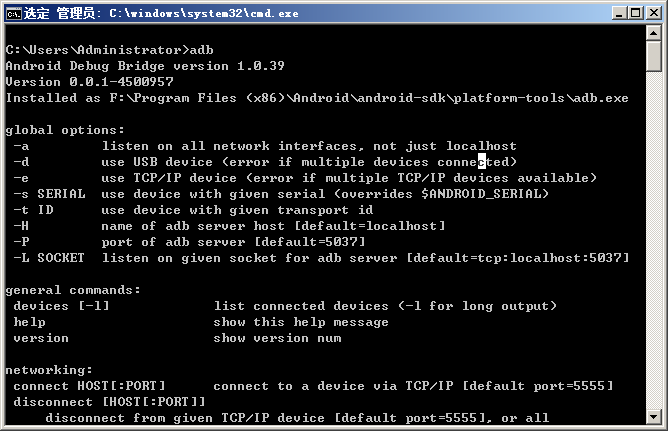Click the '-L SOCKET' option text
Image resolution: width=668 pixels, height=431 pixels.
49,258
